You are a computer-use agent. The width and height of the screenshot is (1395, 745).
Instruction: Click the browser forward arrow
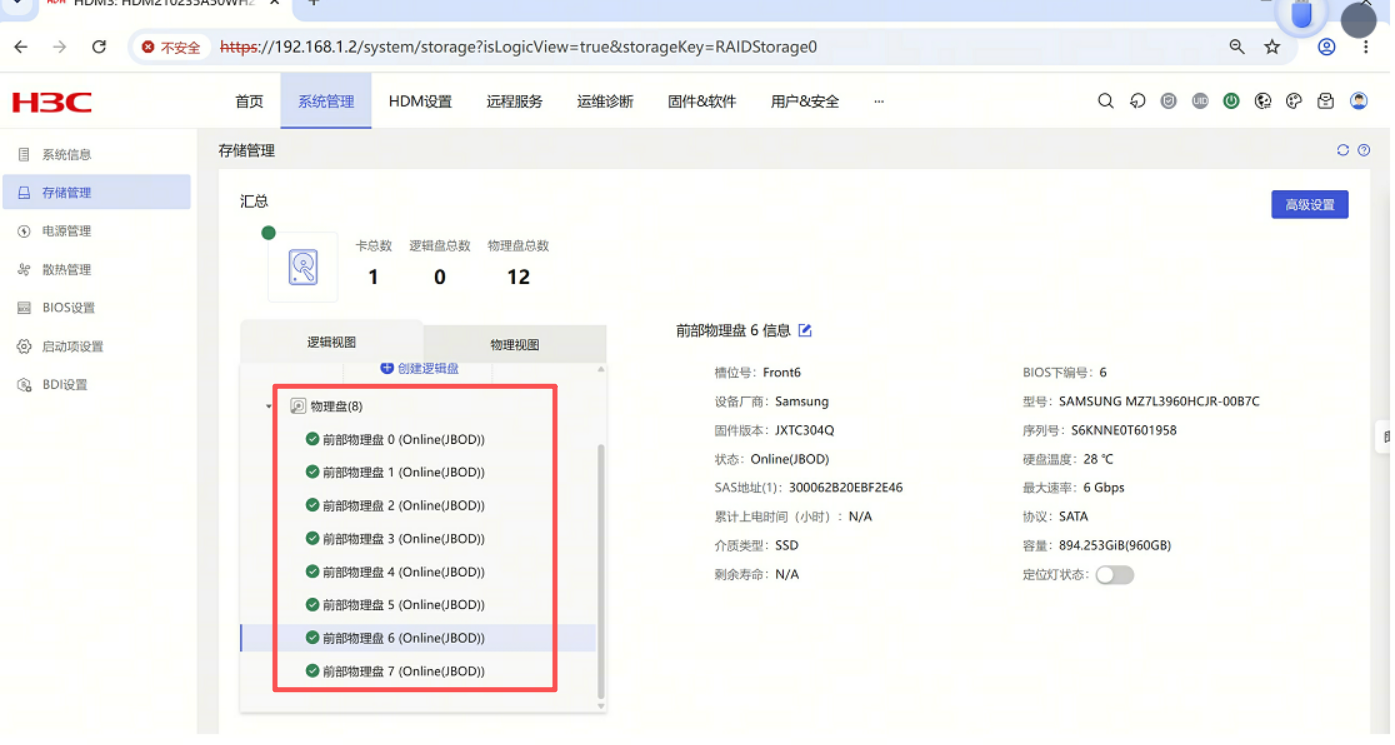click(60, 47)
